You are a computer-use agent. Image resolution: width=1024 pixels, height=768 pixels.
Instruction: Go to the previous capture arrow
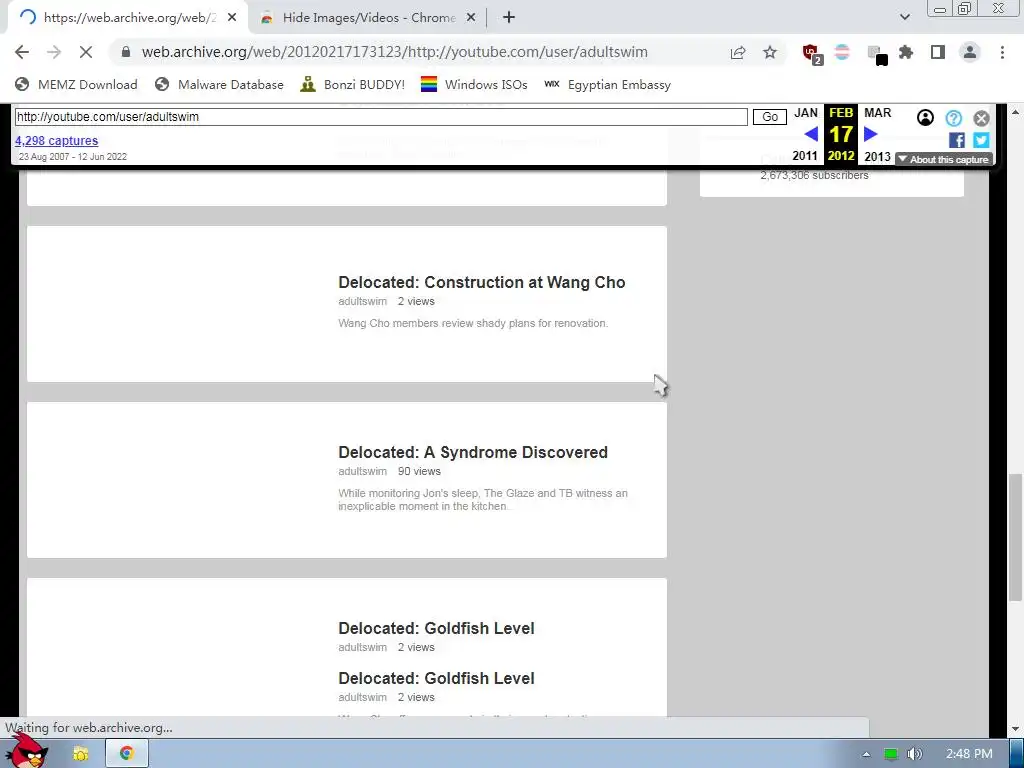point(810,134)
